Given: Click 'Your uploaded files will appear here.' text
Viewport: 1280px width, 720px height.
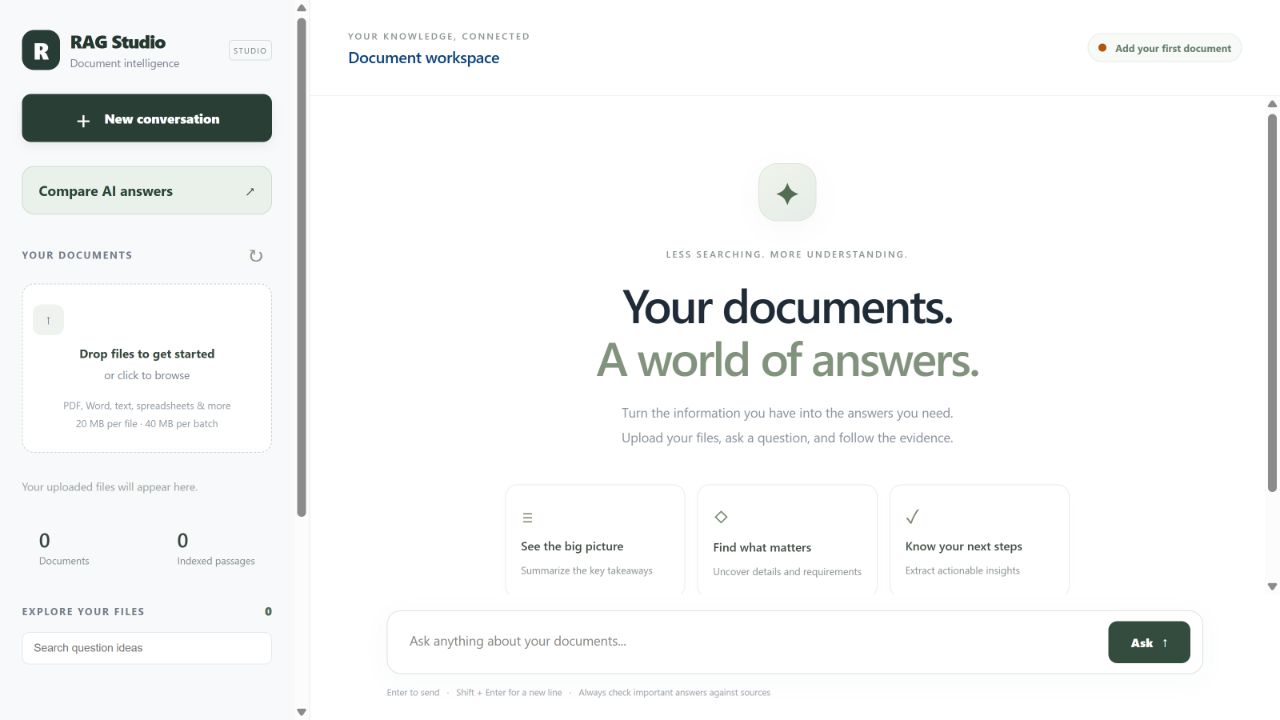Looking at the screenshot, I should (x=110, y=487).
